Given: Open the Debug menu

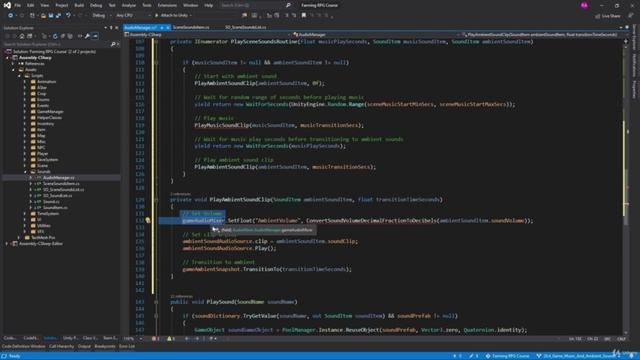Looking at the screenshot, I should click(x=96, y=5).
